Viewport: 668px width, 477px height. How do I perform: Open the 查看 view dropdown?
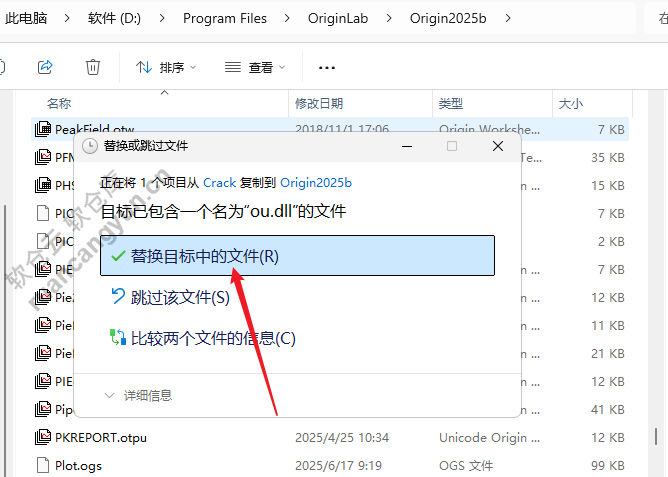pyautogui.click(x=255, y=67)
